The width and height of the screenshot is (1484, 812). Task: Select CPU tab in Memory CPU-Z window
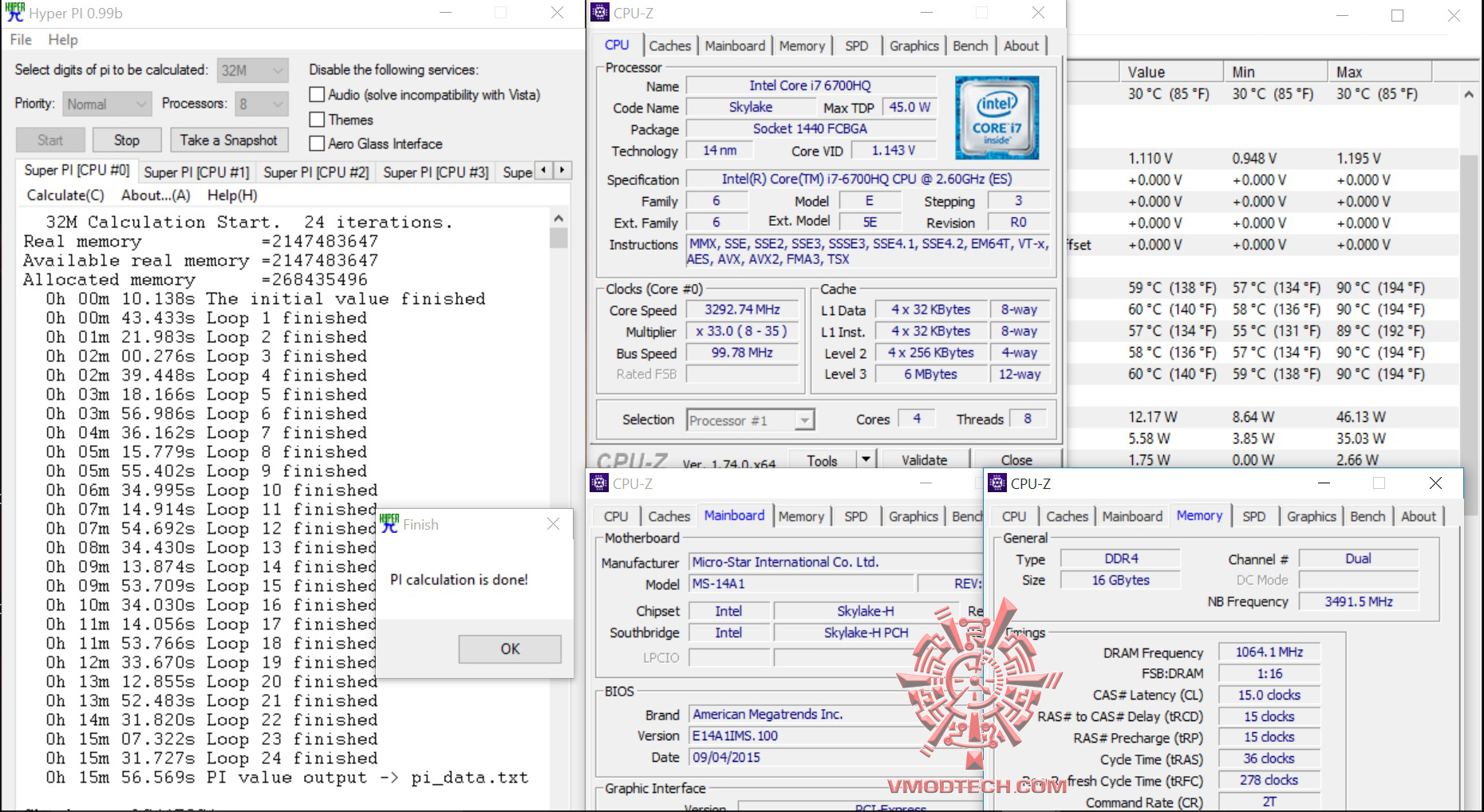pos(1014,516)
